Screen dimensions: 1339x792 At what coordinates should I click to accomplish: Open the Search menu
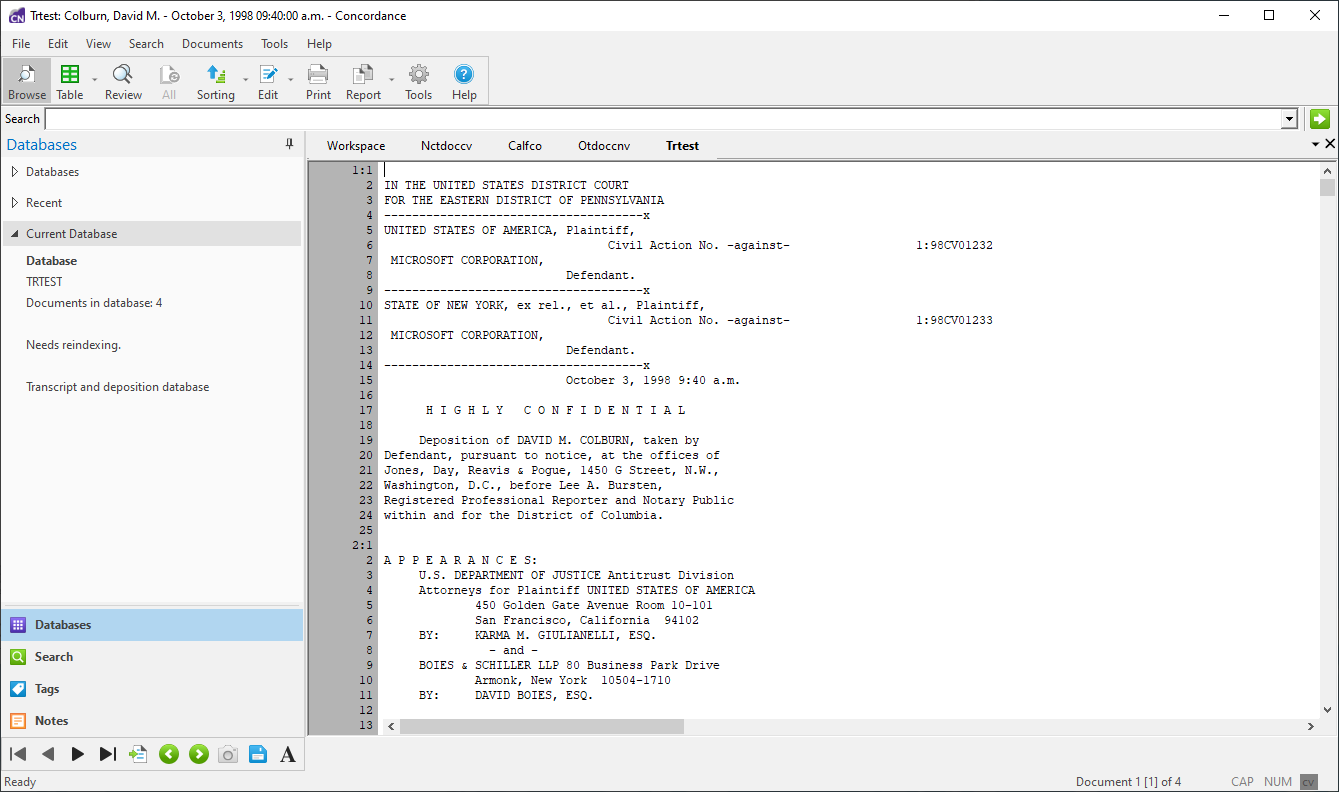point(146,44)
